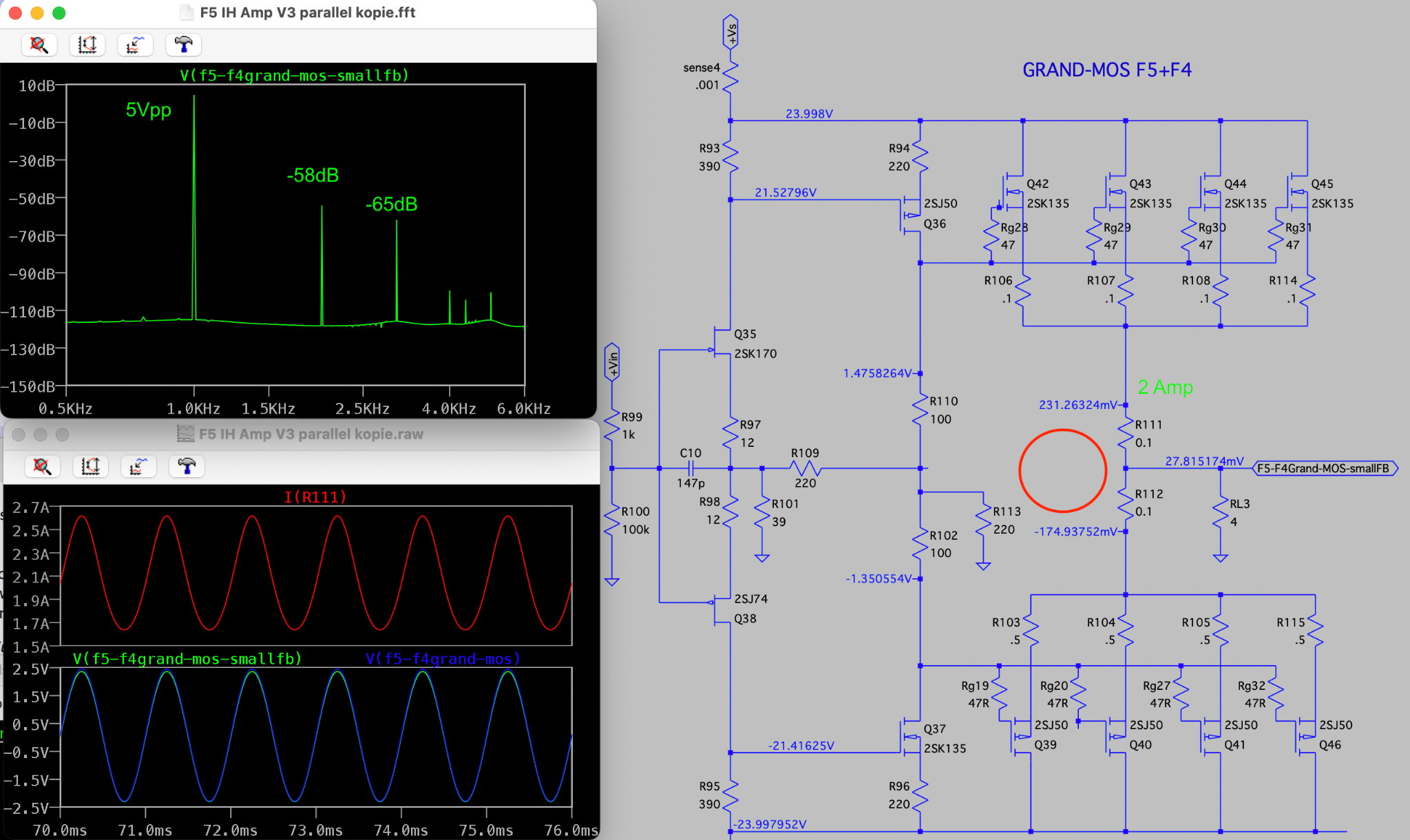Select the Q45 2SK135 MOSFET symbol
The image size is (1410, 840).
click(1298, 192)
